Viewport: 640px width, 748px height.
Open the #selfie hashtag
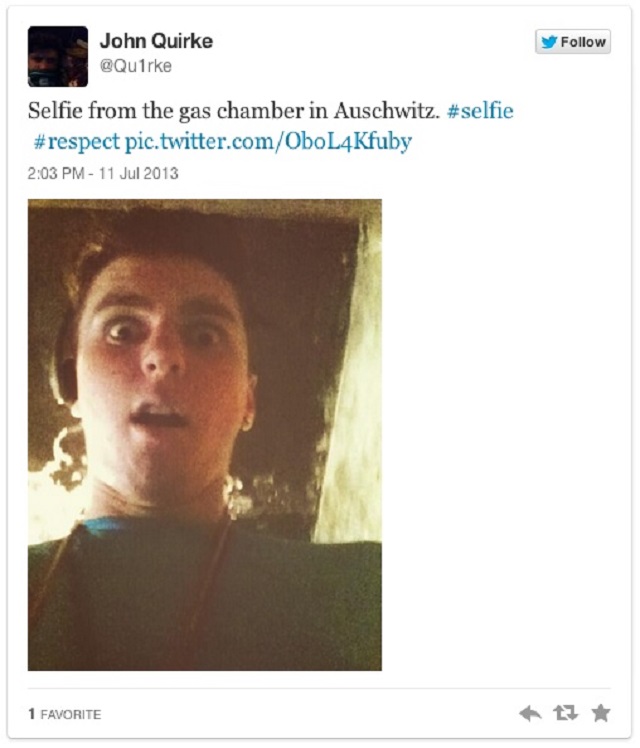coord(480,111)
